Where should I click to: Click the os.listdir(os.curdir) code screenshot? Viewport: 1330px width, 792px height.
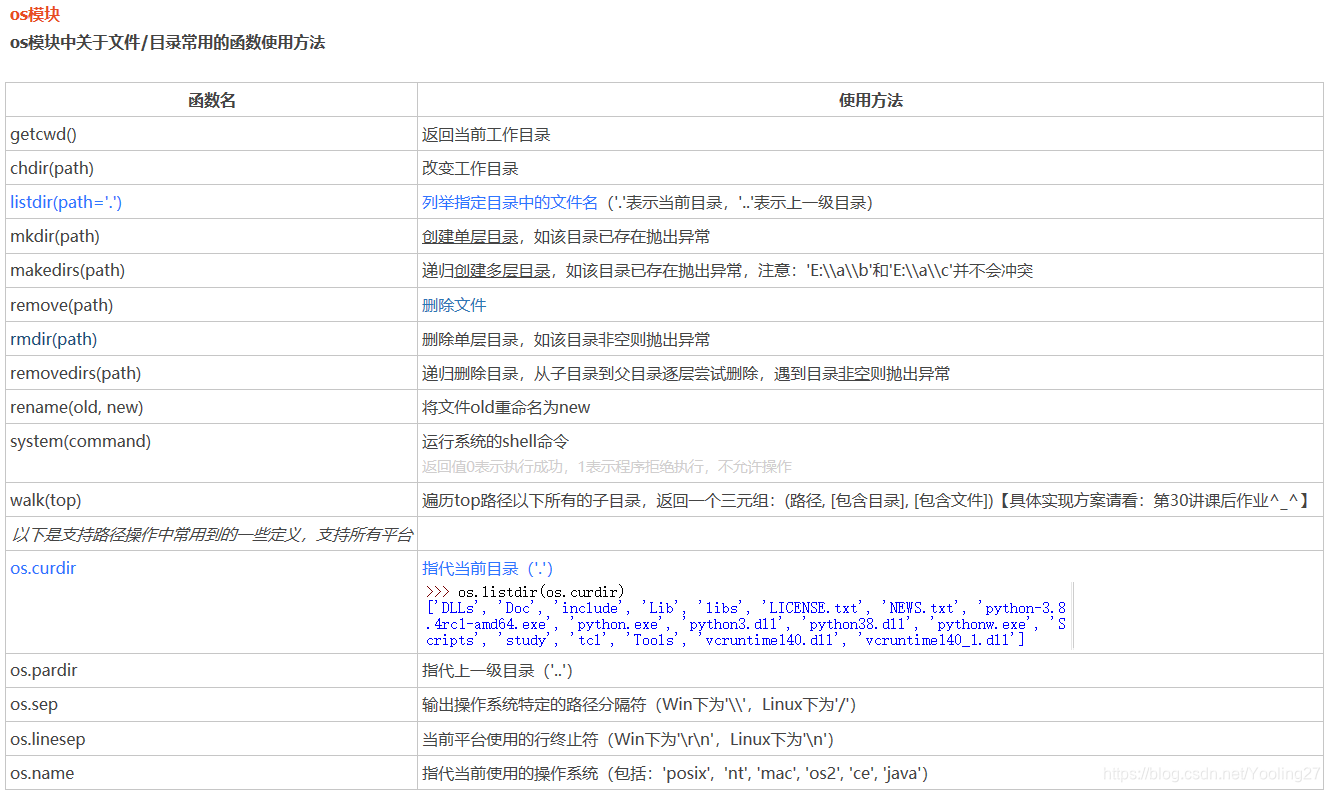(747, 615)
